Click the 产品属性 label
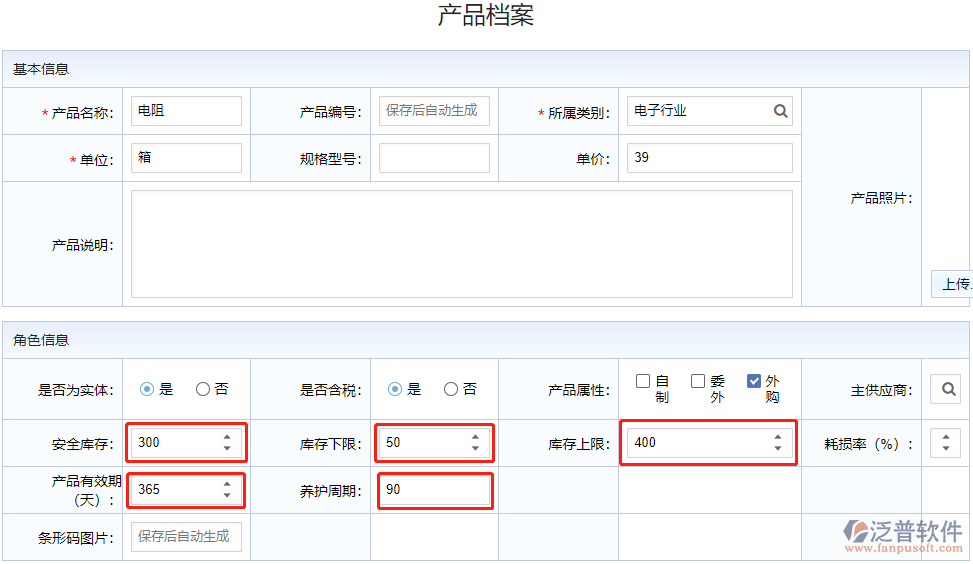The height and width of the screenshot is (564, 973). point(578,390)
